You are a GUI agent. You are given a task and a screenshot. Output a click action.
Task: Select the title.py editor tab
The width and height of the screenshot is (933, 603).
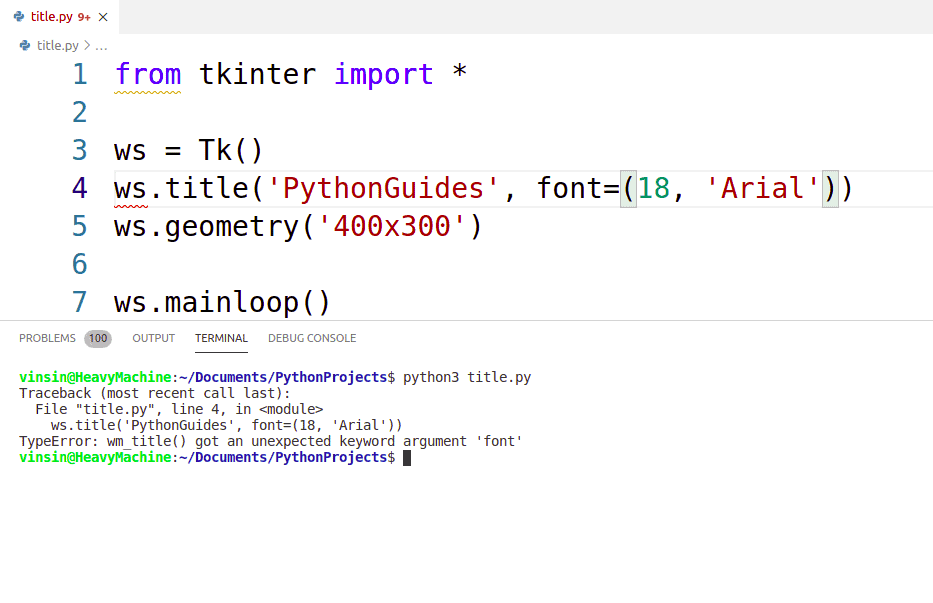click(x=60, y=17)
